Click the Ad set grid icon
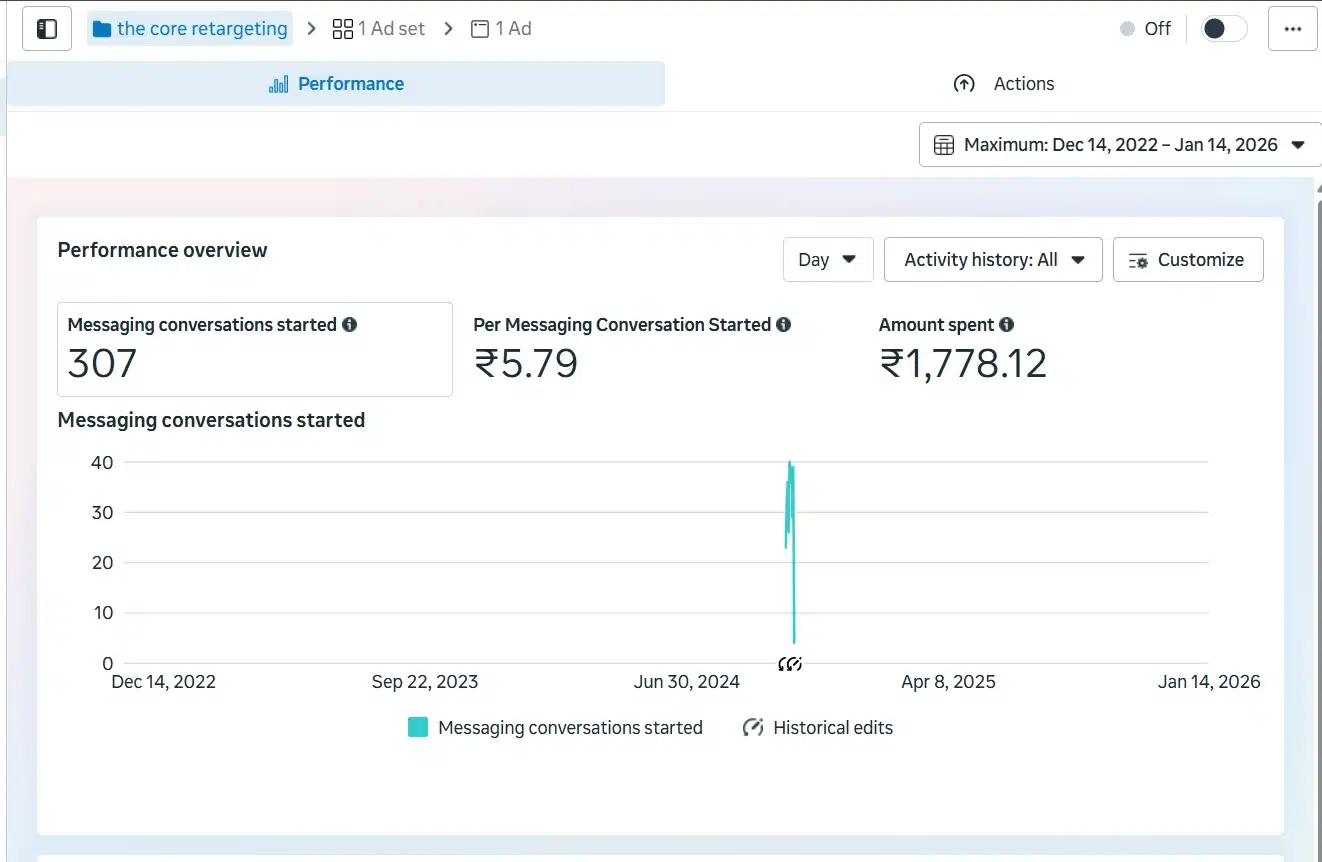This screenshot has width=1322, height=862. [x=343, y=29]
